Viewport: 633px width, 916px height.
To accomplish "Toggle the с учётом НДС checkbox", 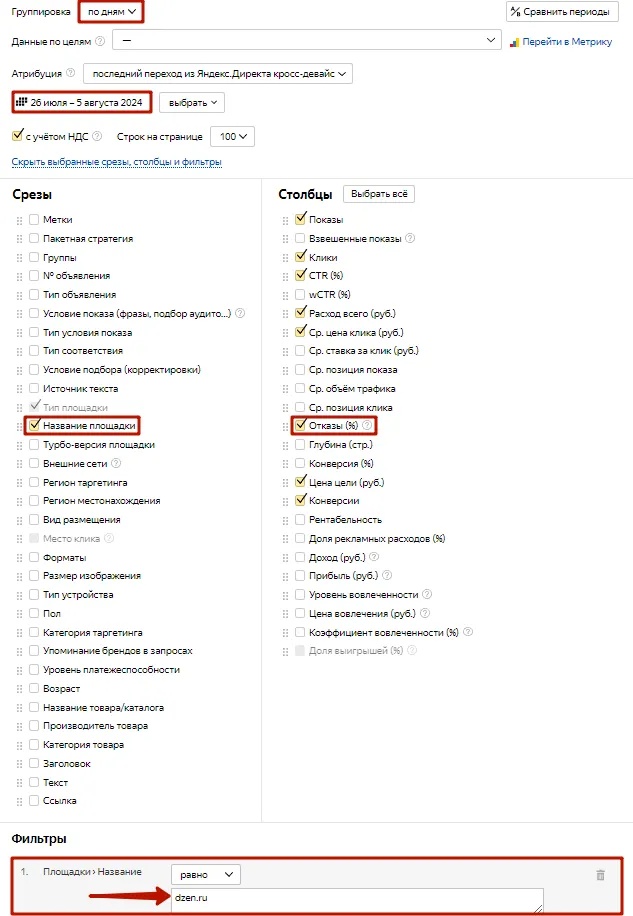I will tap(17, 136).
